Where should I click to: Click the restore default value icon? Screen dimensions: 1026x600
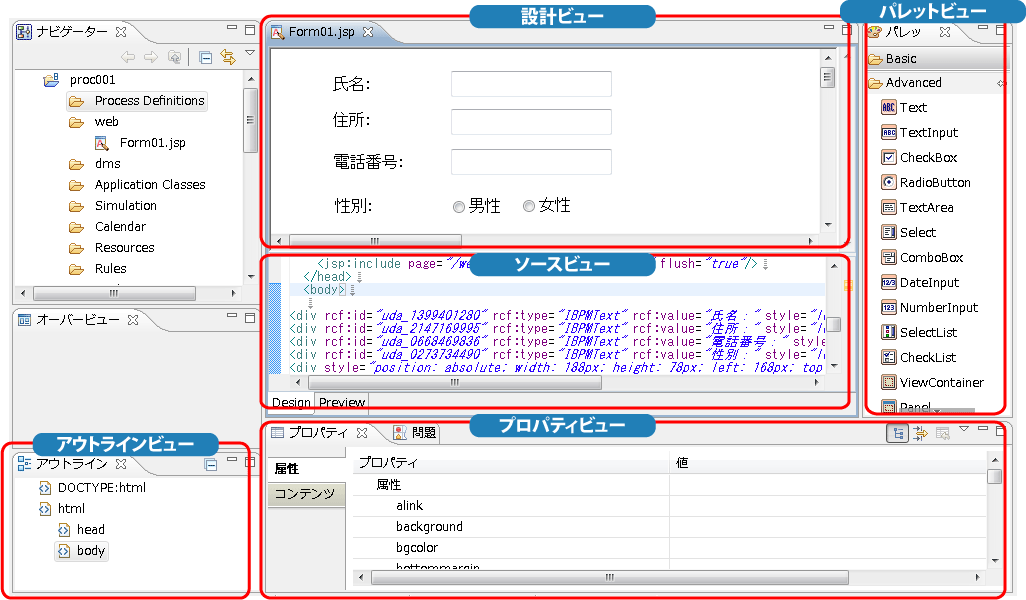[x=943, y=433]
